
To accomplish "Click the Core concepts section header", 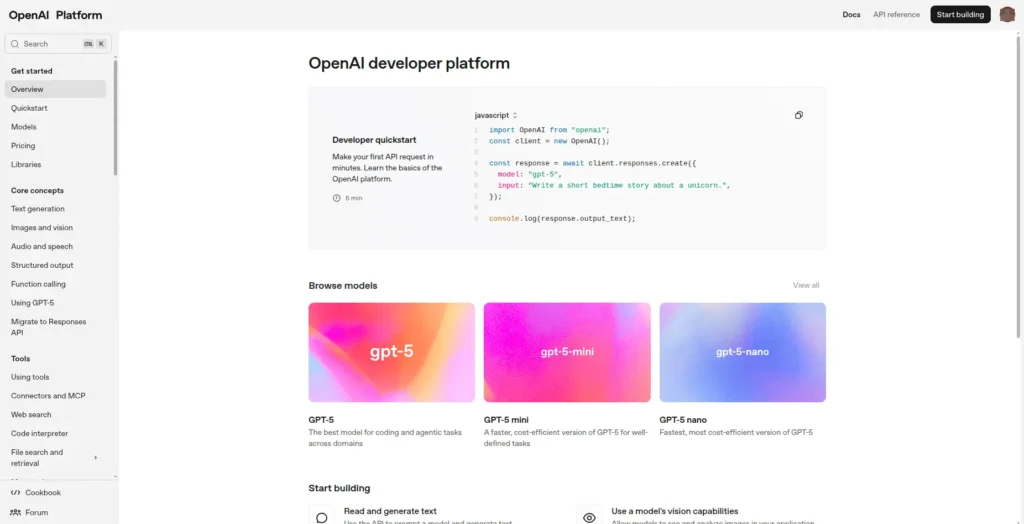I will click(x=37, y=191).
